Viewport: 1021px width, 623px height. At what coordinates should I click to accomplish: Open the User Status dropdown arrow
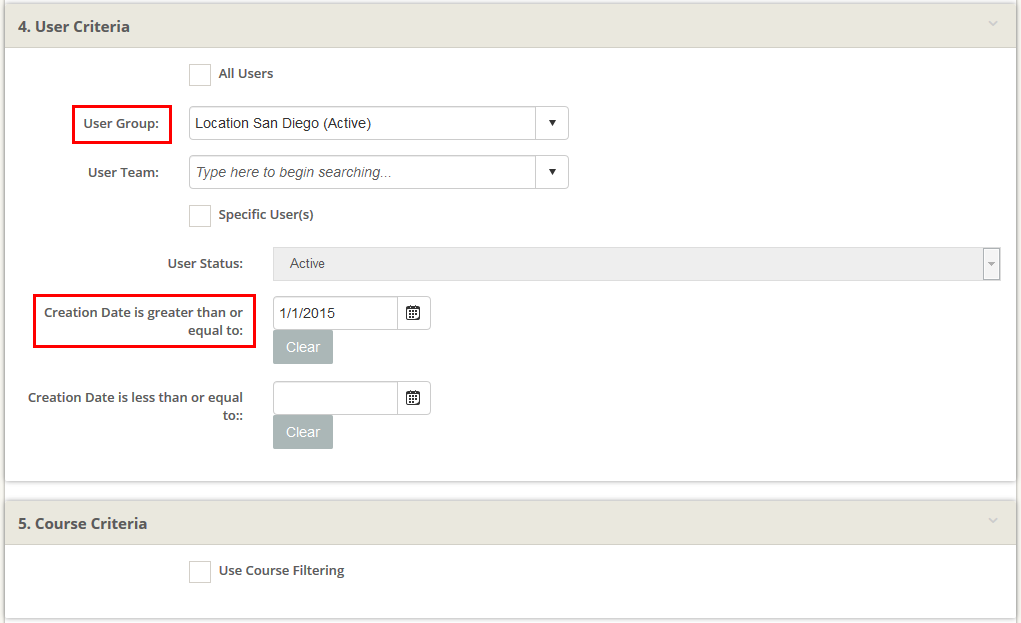pyautogui.click(x=991, y=264)
